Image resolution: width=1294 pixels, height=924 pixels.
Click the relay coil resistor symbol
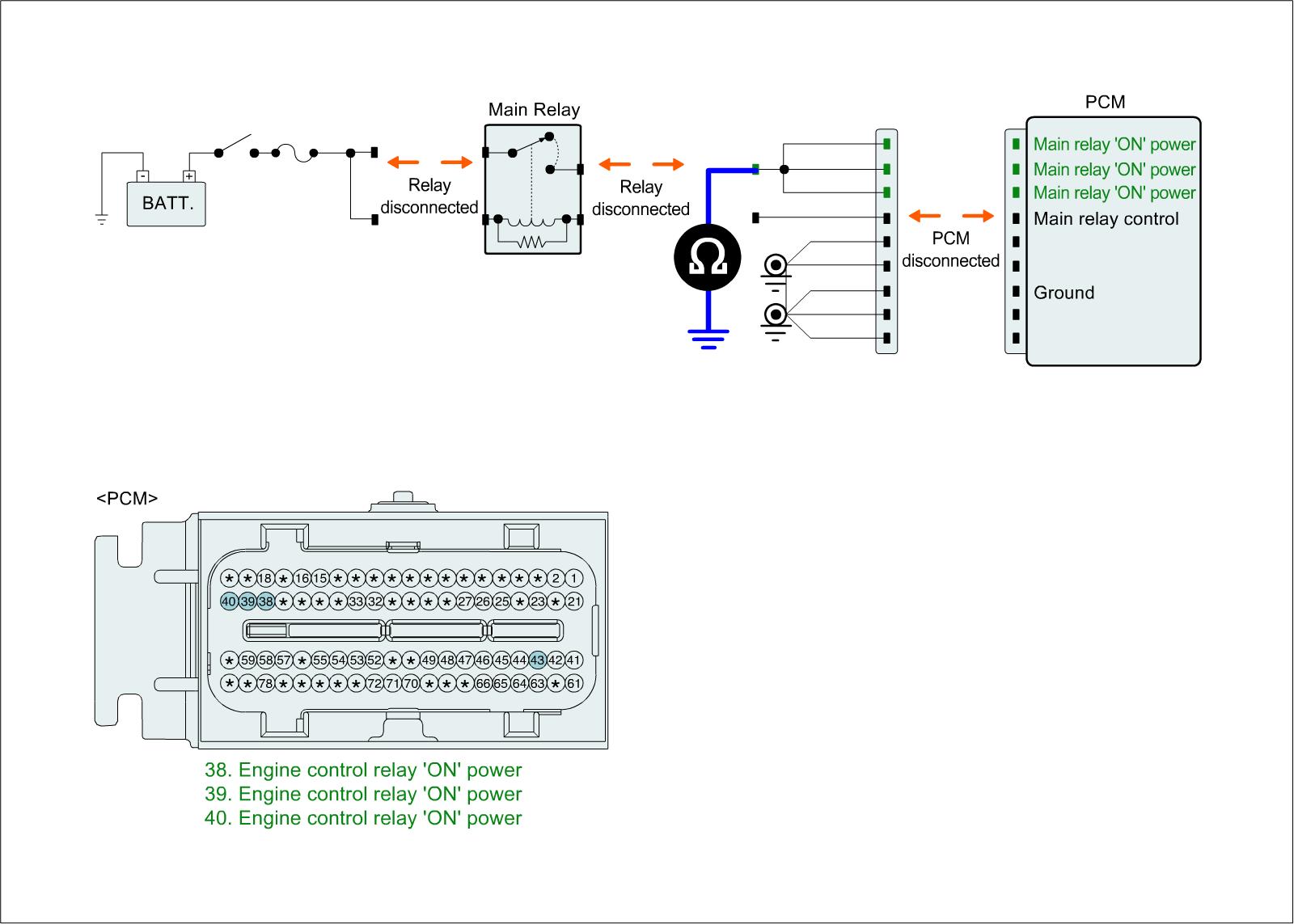pos(532,240)
